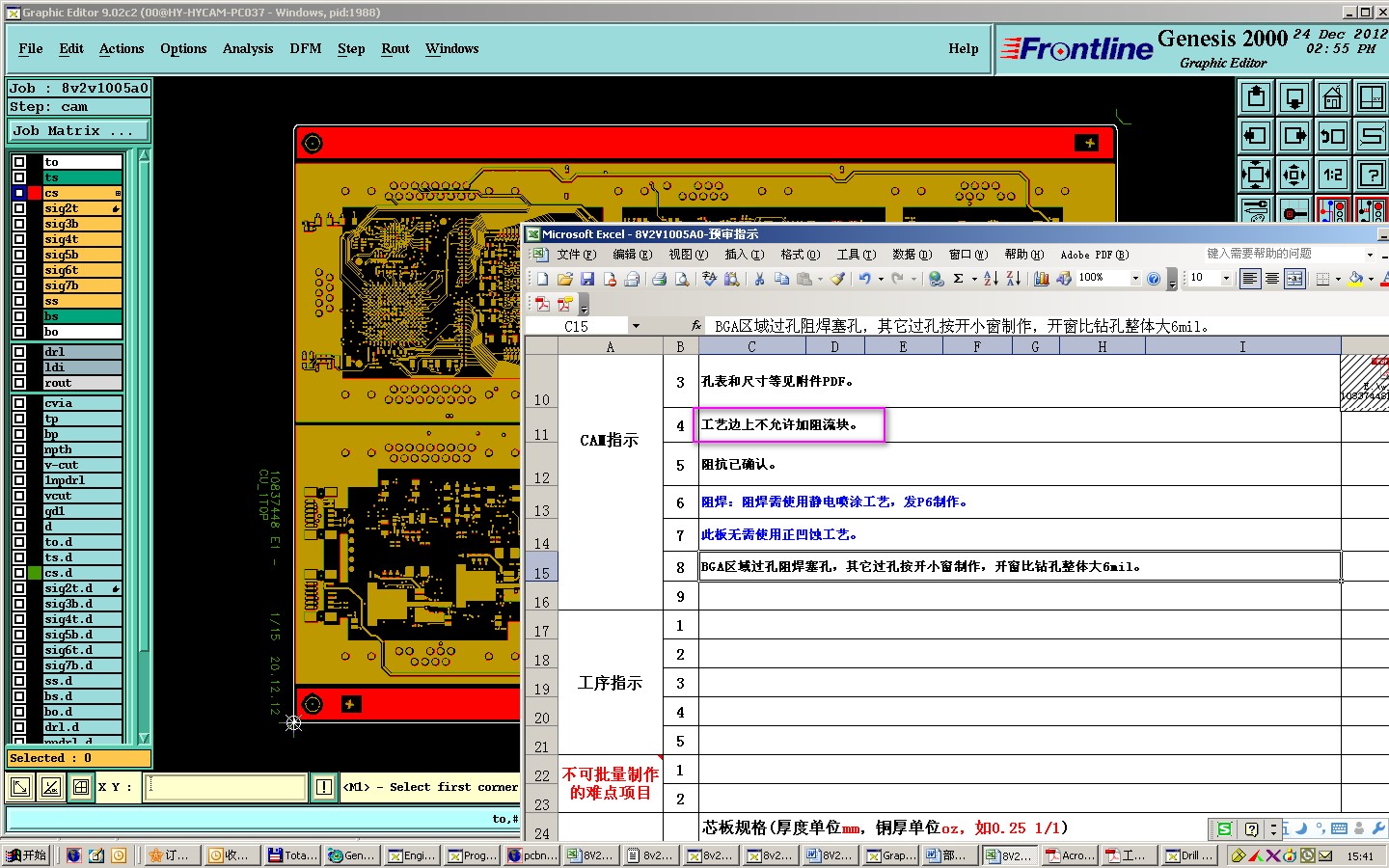This screenshot has height=868, width=1389.
Task: Click Excel Open folder icon
Action: (x=565, y=279)
